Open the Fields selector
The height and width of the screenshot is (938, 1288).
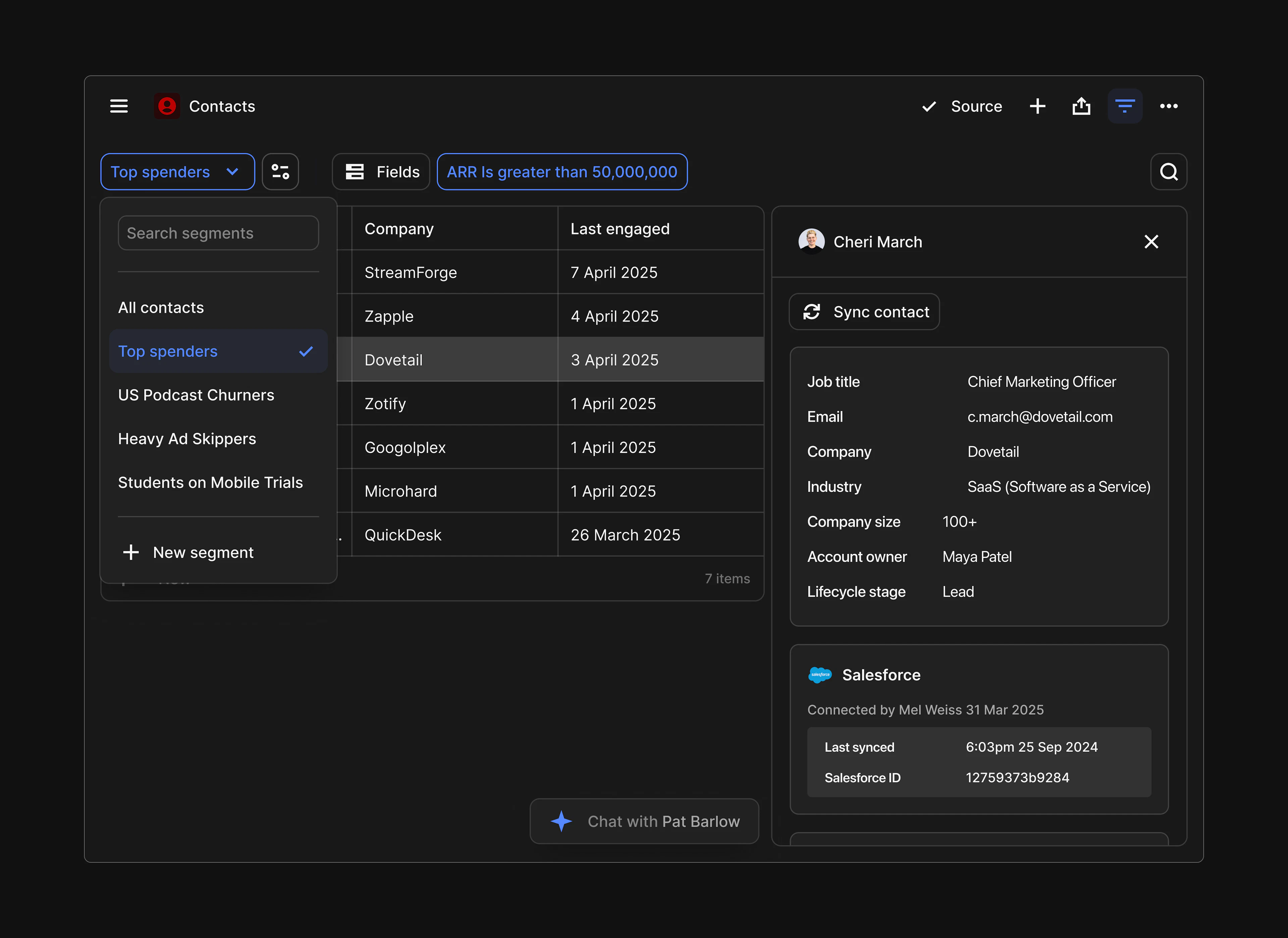(x=380, y=171)
